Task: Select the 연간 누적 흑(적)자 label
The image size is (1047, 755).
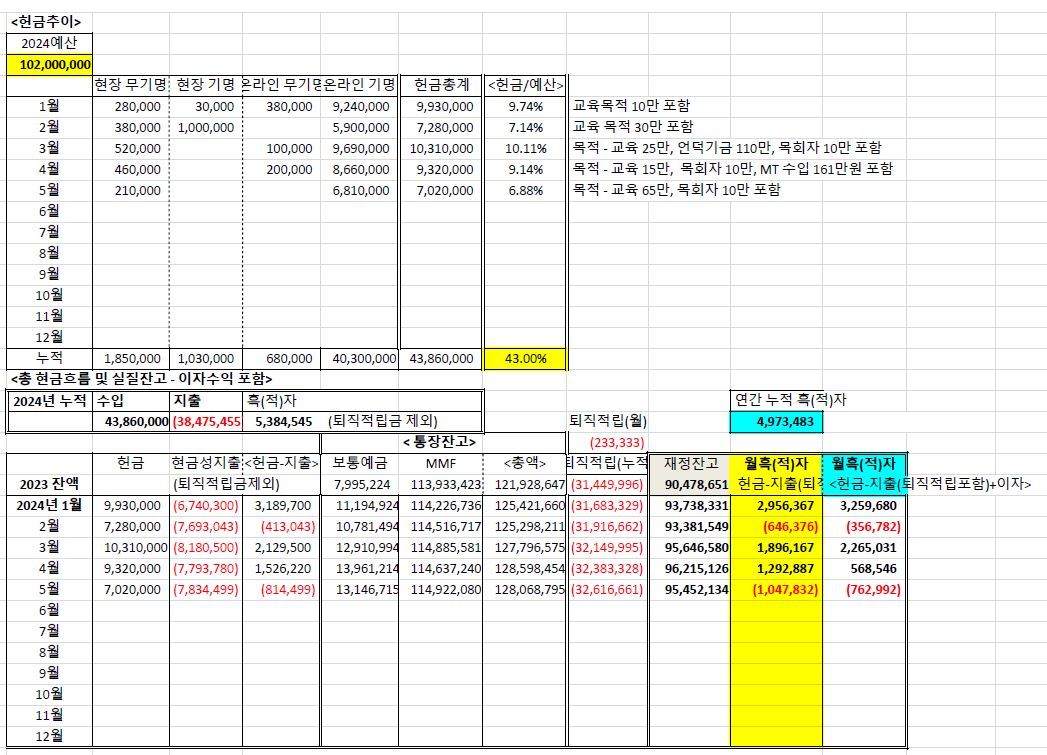Action: pos(790,400)
